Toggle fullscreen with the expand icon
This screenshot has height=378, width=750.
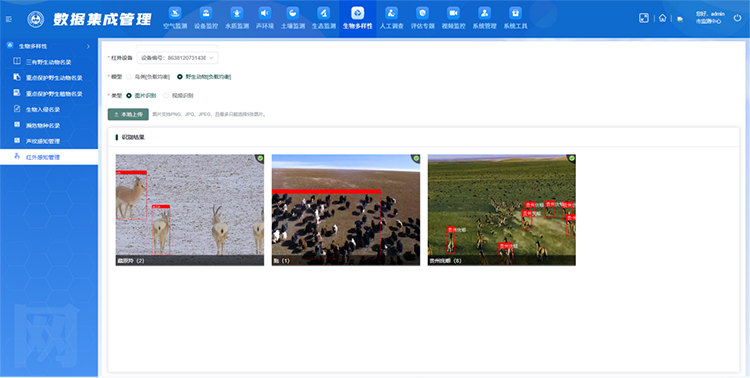(x=644, y=18)
